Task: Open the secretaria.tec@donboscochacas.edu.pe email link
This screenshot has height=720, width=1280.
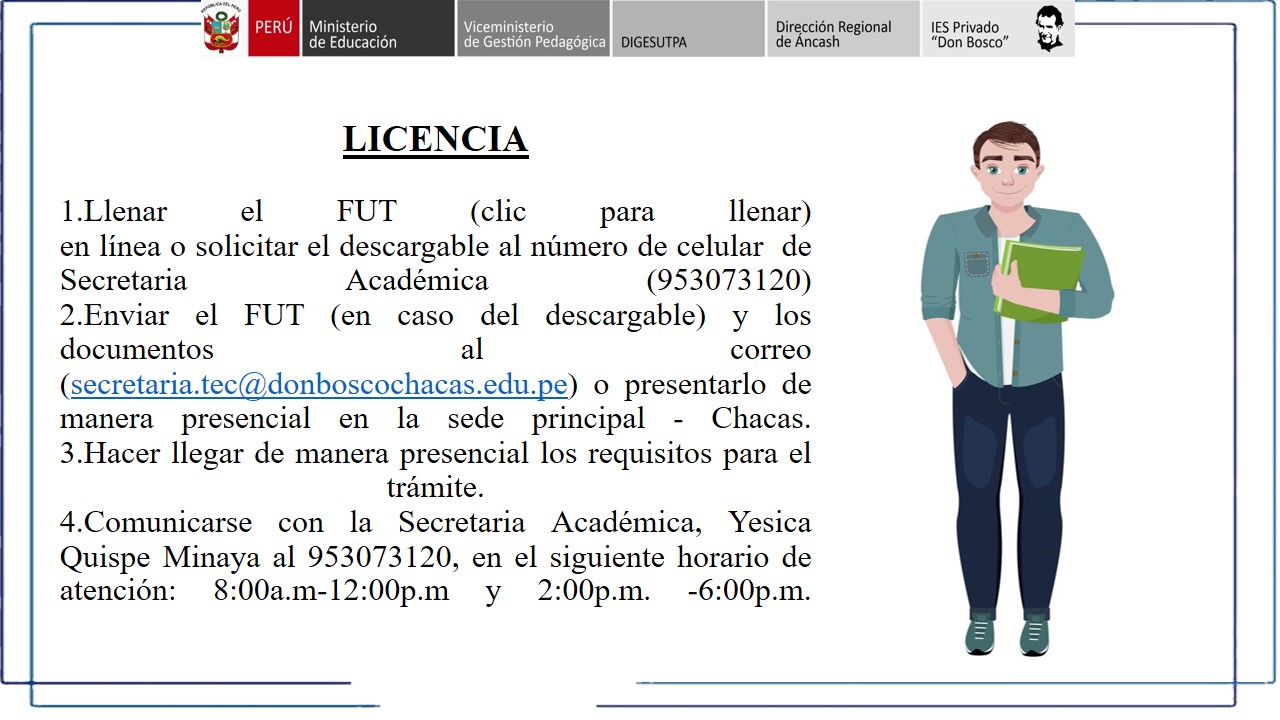Action: coord(319,384)
